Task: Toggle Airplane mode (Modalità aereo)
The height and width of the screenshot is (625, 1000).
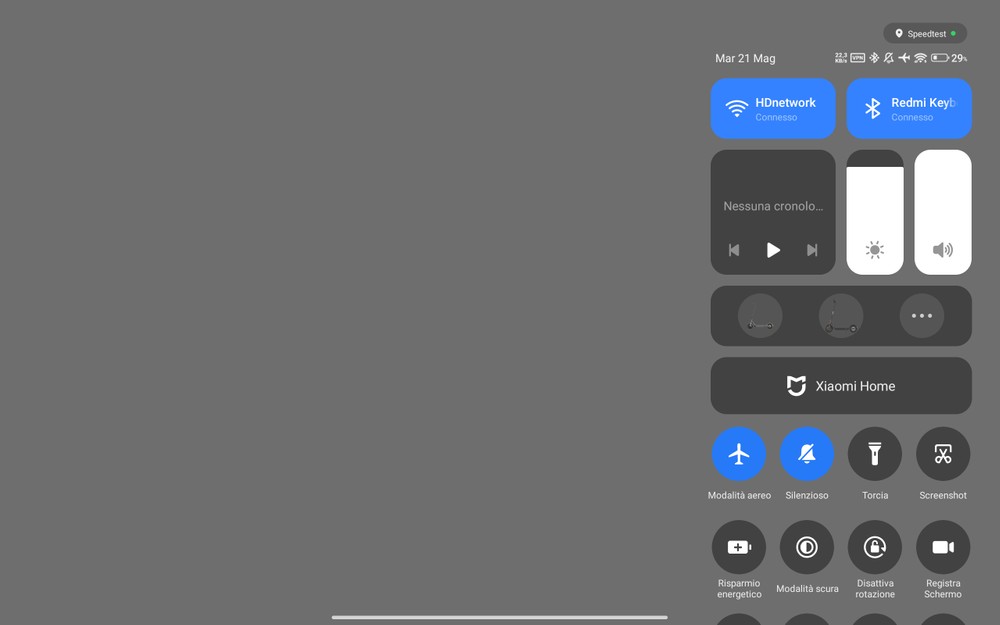Action: click(739, 454)
